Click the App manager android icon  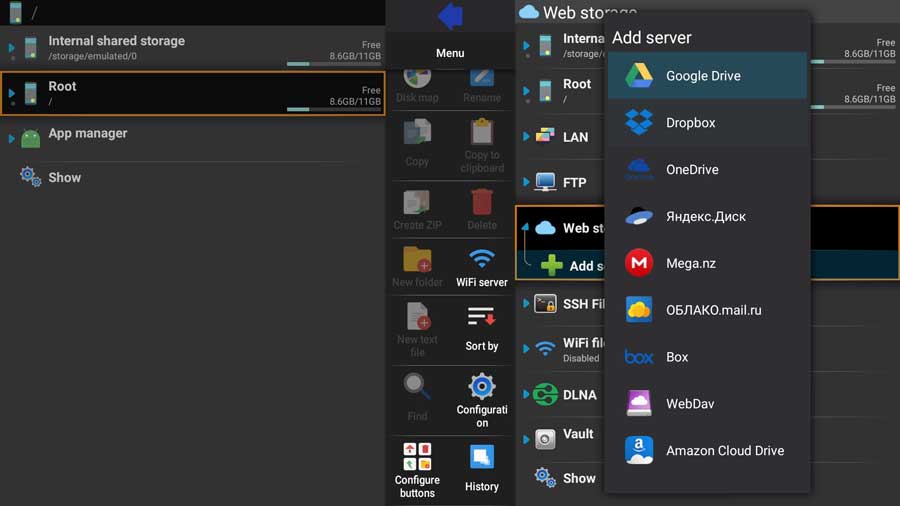(30, 138)
